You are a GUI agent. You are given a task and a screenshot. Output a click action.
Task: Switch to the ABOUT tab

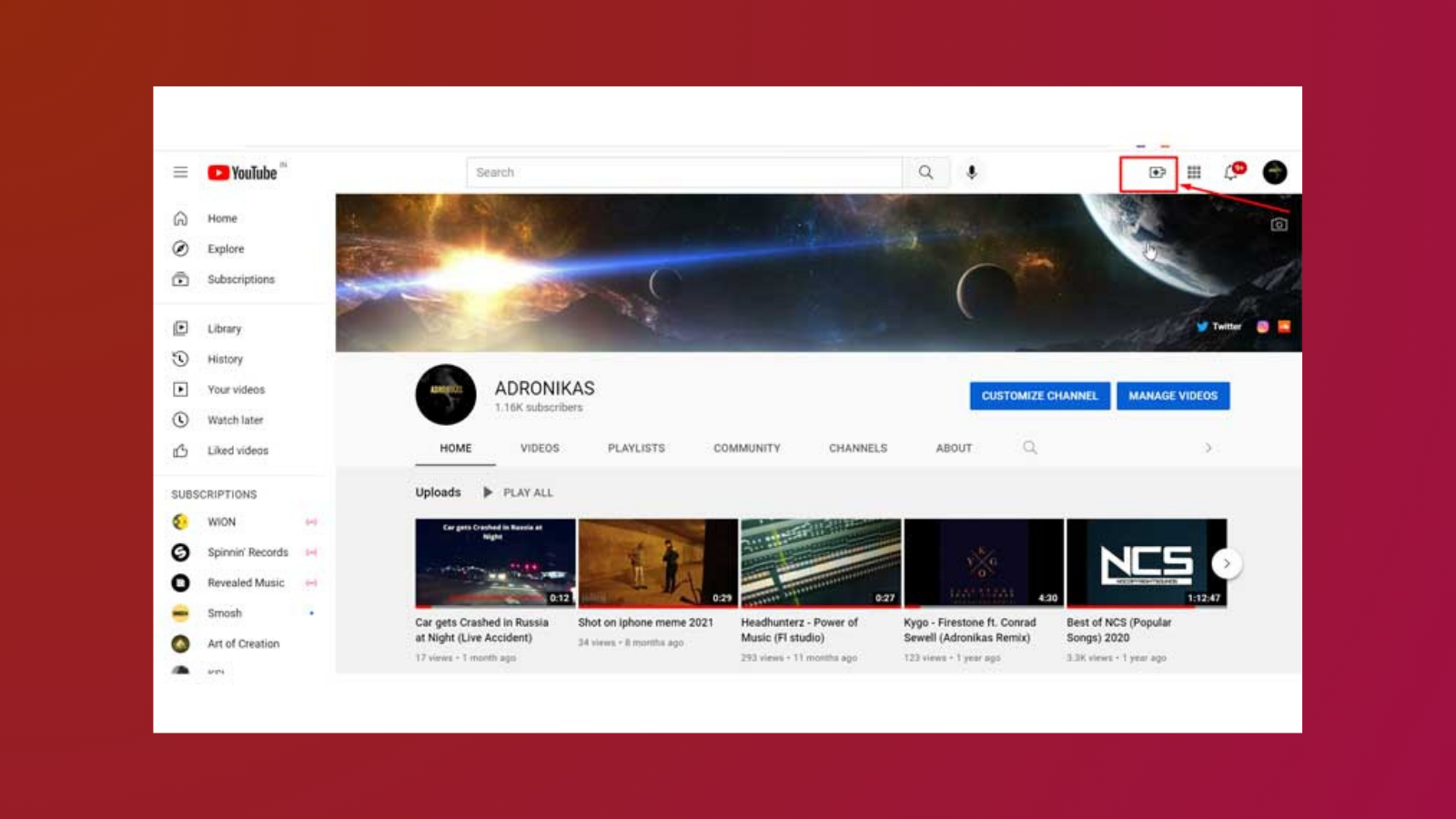tap(954, 448)
